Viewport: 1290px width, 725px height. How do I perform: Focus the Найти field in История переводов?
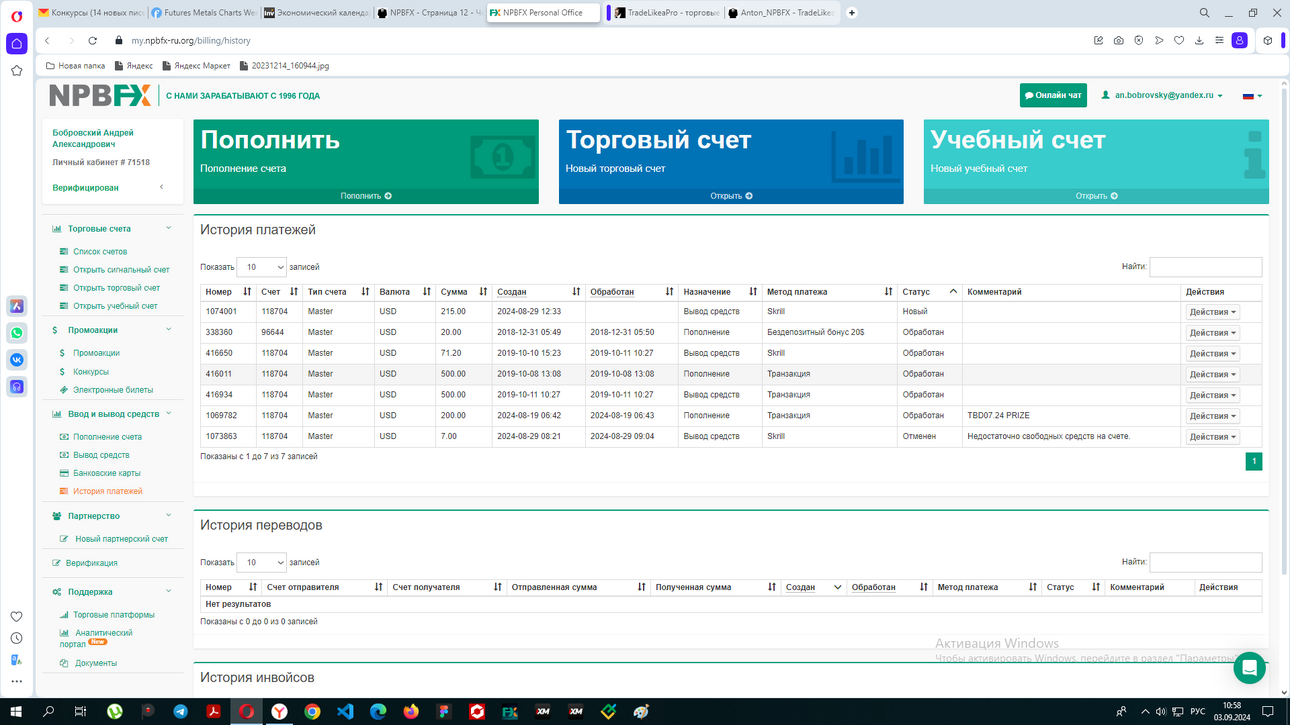(x=1205, y=562)
